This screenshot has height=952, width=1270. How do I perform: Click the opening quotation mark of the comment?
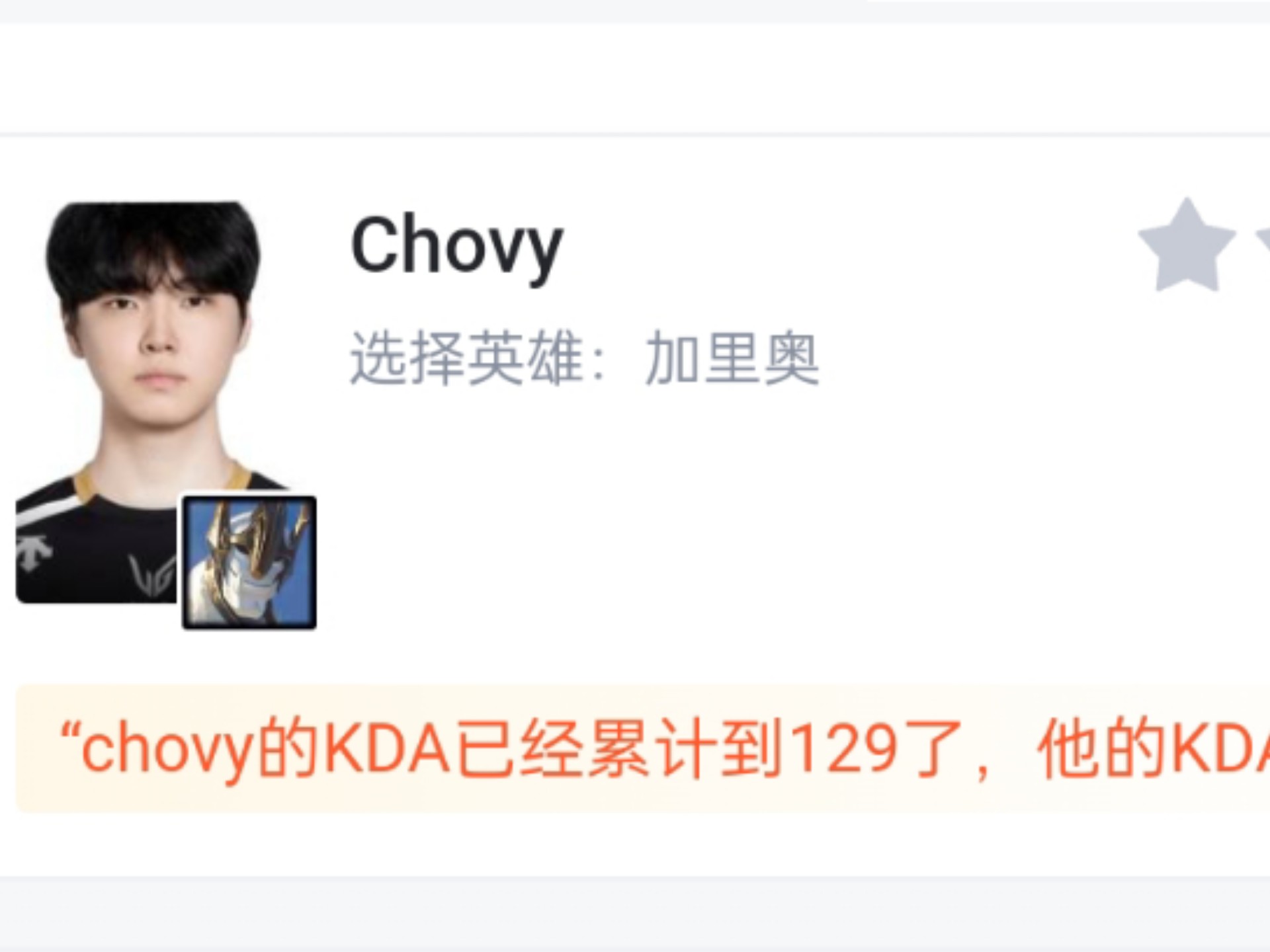(69, 734)
